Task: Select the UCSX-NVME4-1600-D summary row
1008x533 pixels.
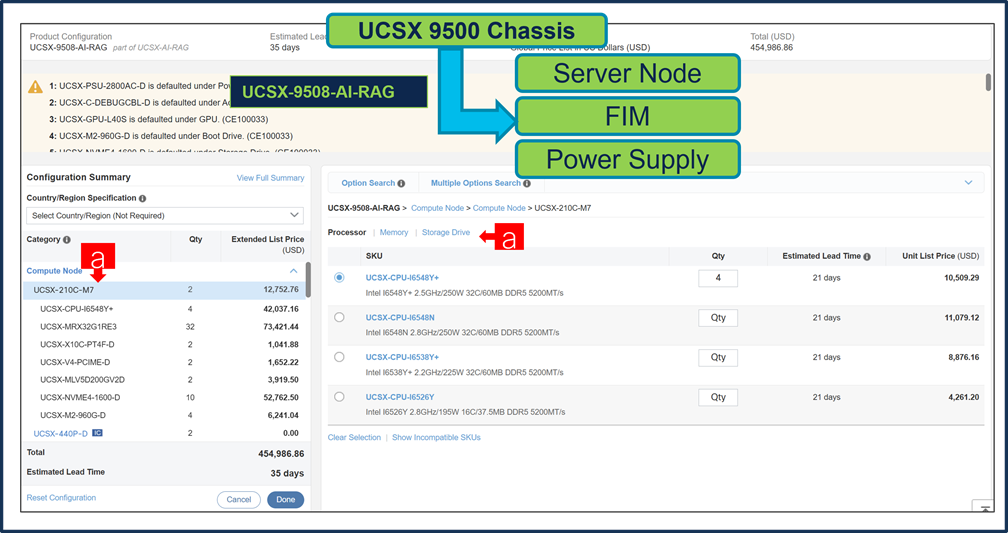Action: pyautogui.click(x=165, y=397)
